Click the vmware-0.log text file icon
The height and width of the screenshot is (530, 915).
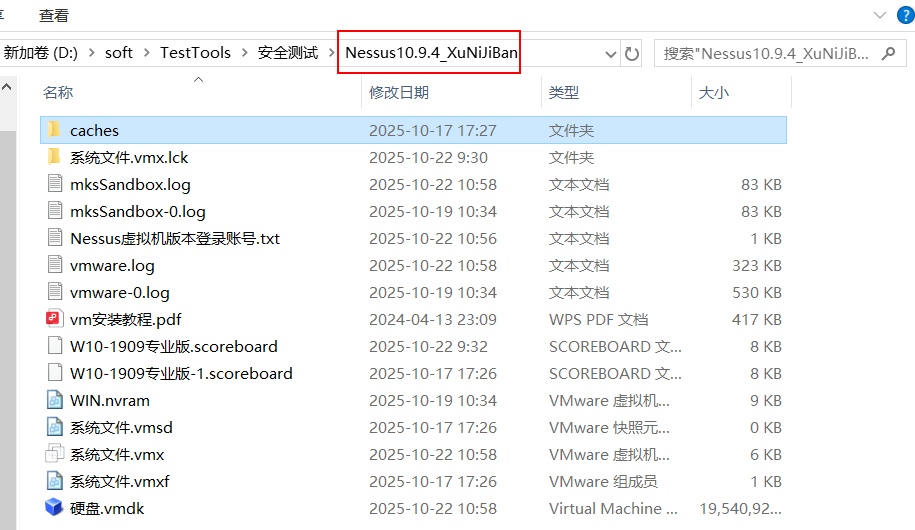tap(54, 291)
